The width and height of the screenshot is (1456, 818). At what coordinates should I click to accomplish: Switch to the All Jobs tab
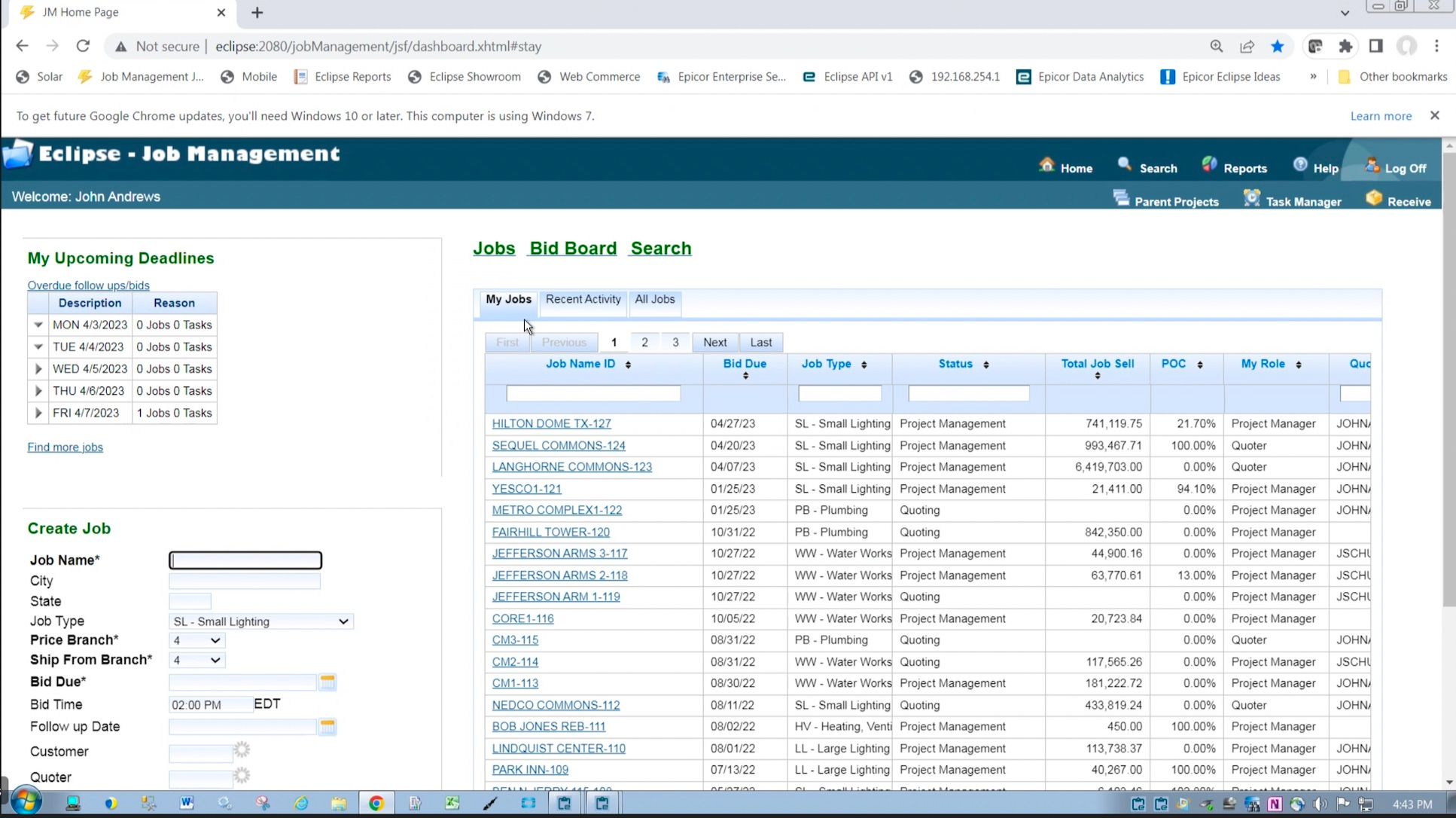pos(654,299)
